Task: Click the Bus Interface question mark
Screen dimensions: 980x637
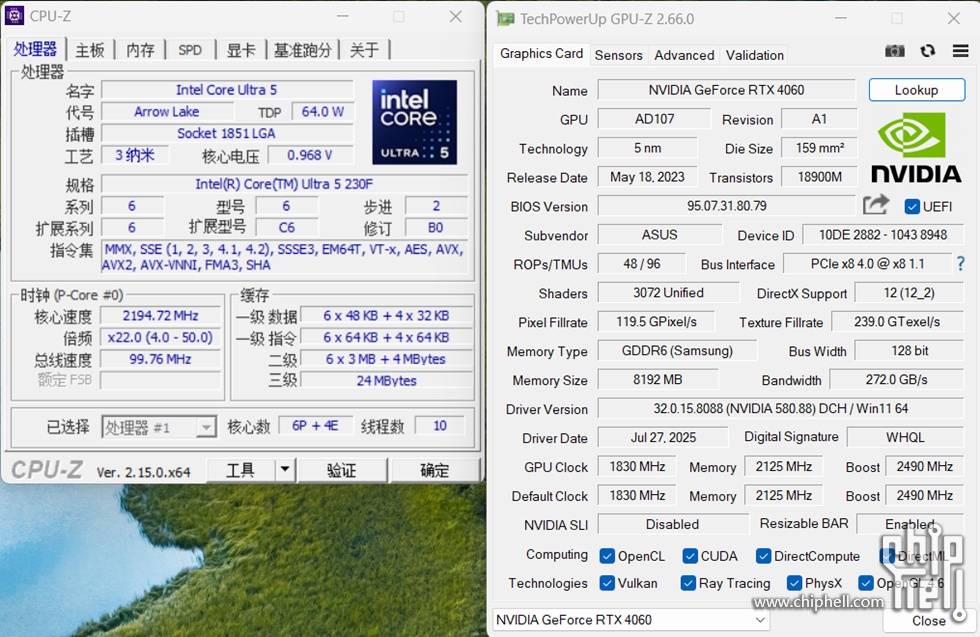Action: 961,264
